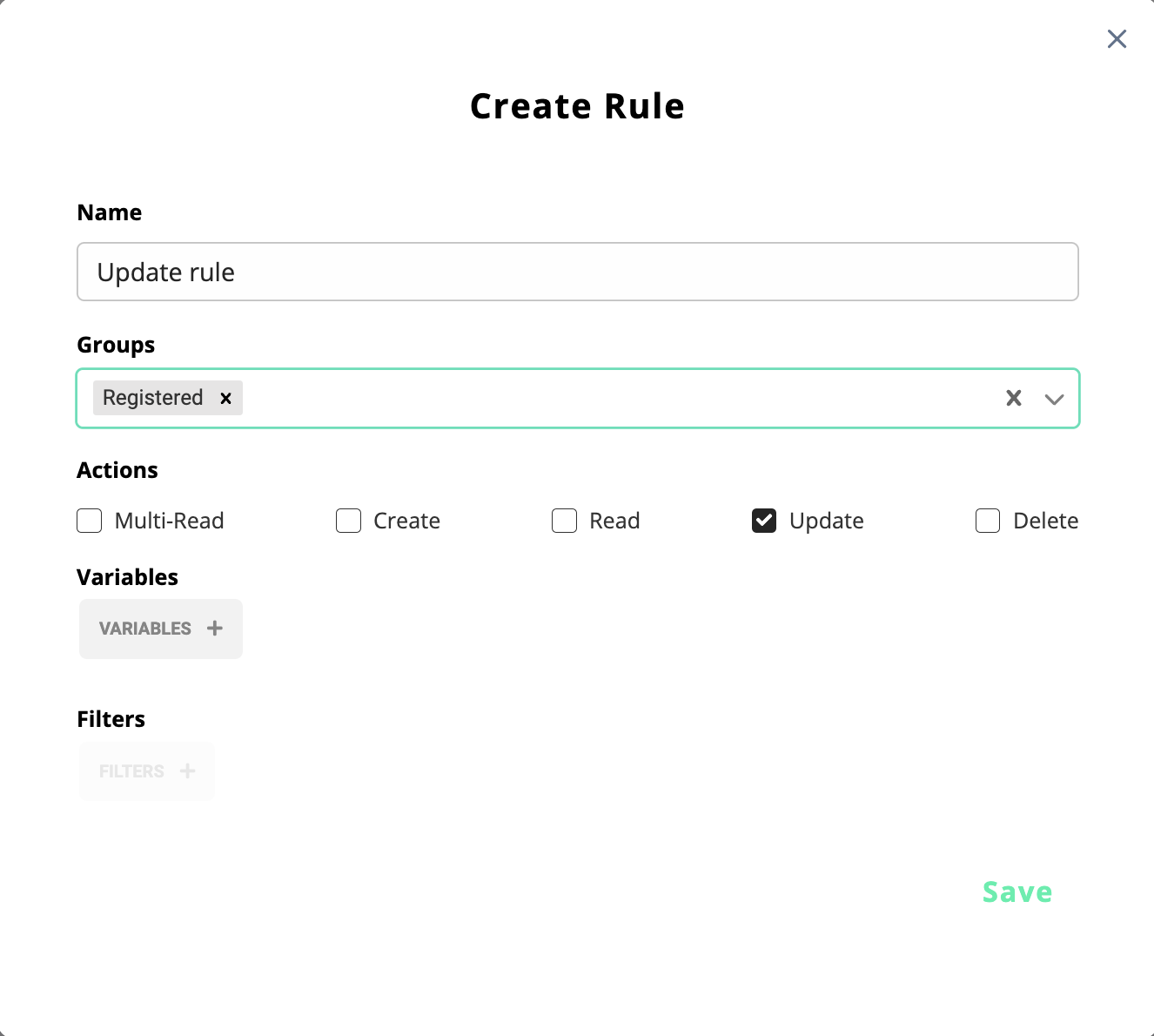Uncheck the Update action checkbox
The height and width of the screenshot is (1036, 1154).
coord(764,521)
